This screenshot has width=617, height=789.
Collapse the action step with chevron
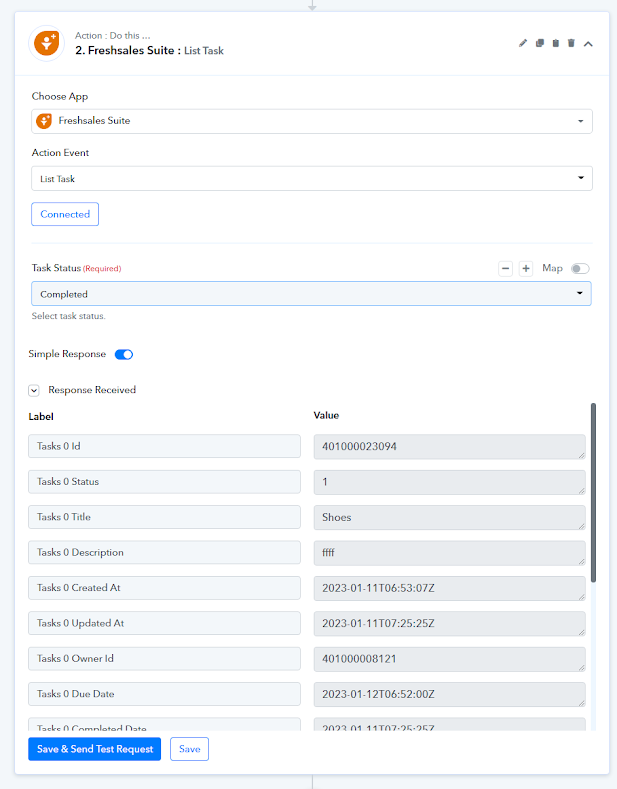coord(588,44)
